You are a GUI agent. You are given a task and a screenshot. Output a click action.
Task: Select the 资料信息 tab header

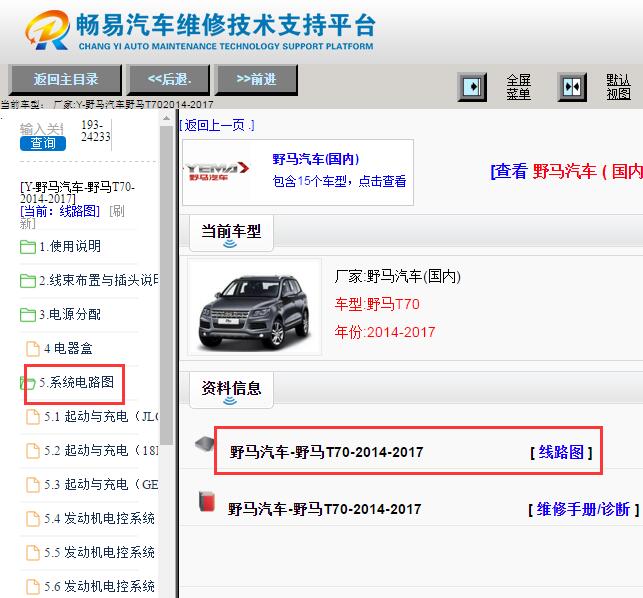[x=231, y=389]
